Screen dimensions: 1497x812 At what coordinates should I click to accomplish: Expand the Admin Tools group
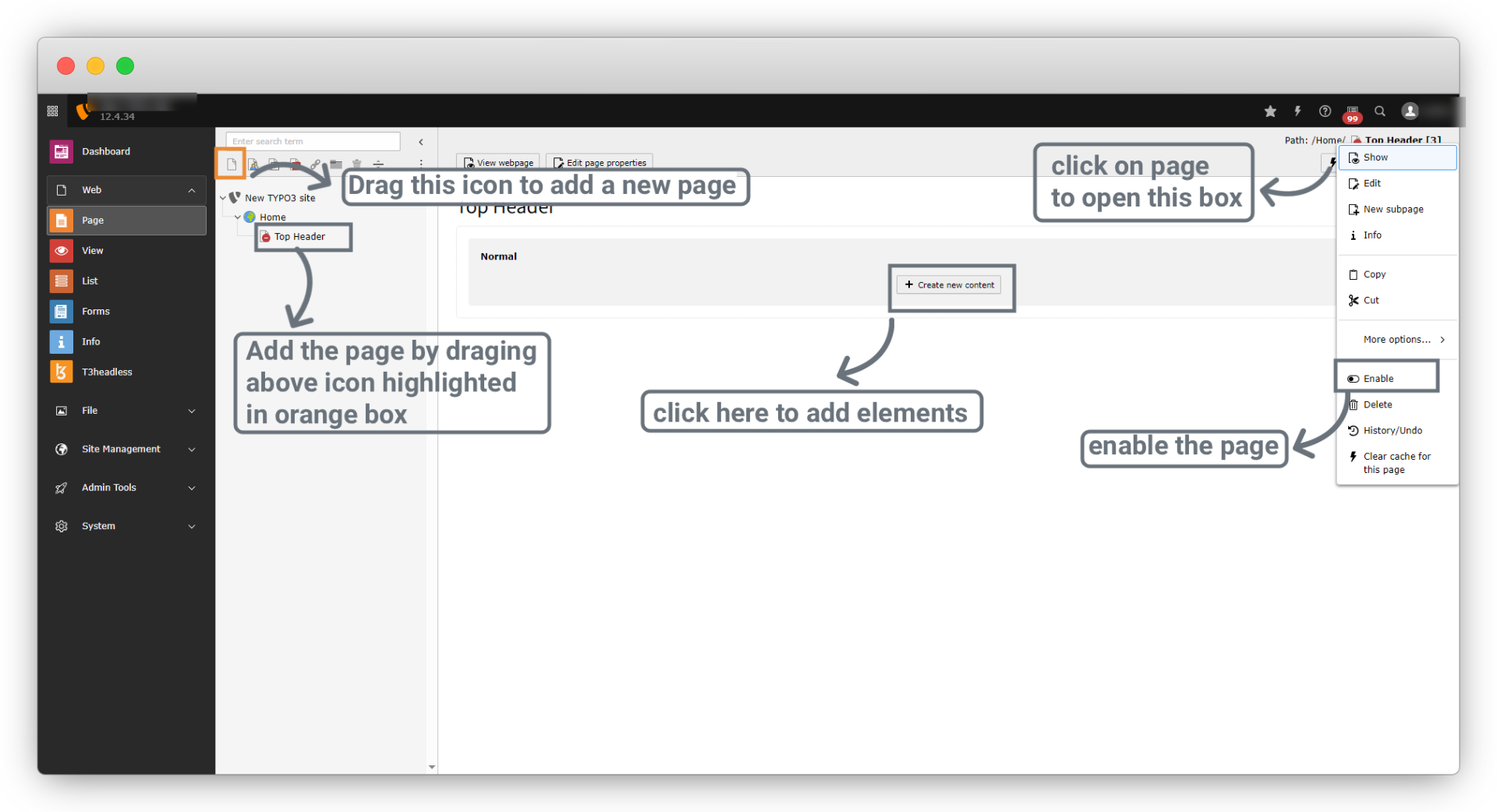click(x=192, y=488)
